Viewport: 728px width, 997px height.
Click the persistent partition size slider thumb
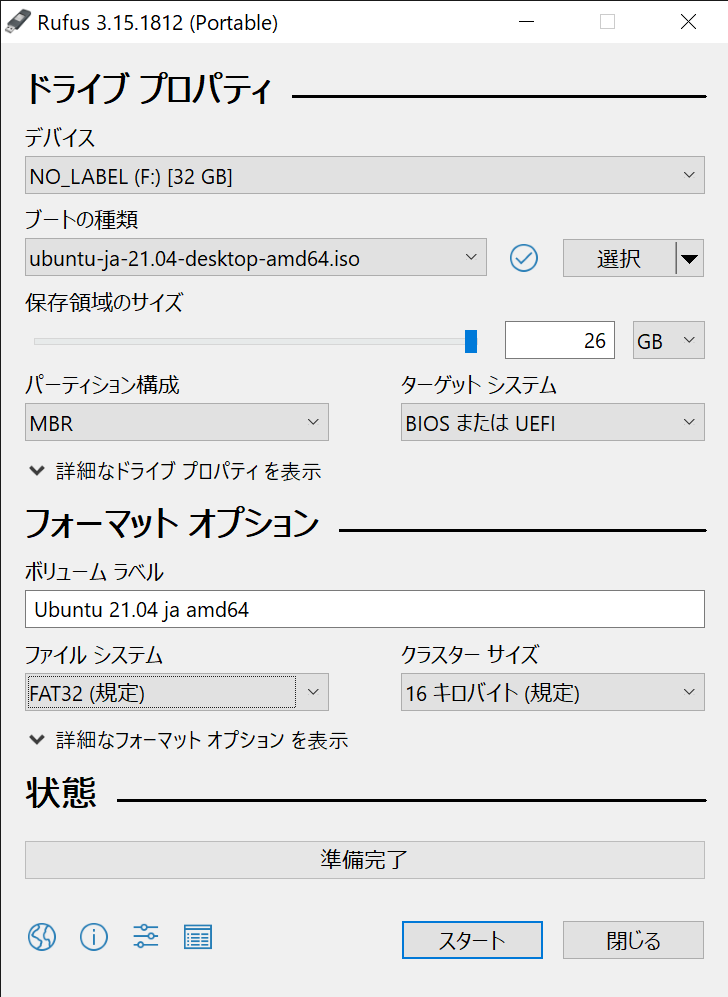(x=470, y=341)
